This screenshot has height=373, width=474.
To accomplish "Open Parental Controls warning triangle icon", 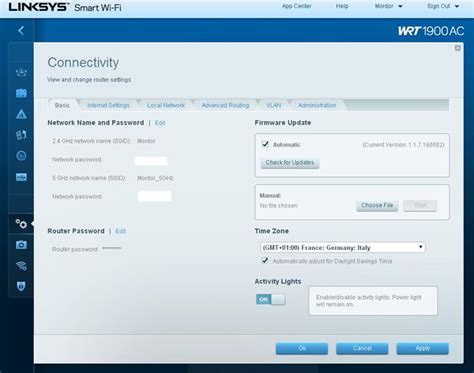I will (21, 114).
